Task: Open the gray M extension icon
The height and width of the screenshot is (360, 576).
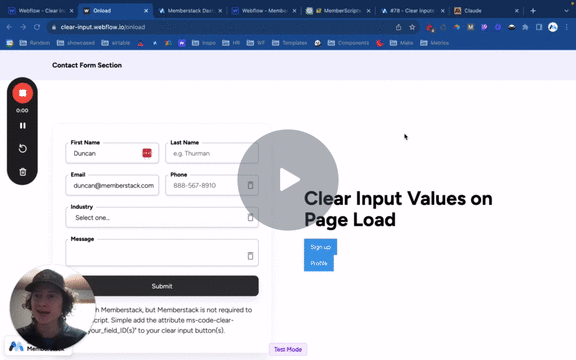Action: 471,27
